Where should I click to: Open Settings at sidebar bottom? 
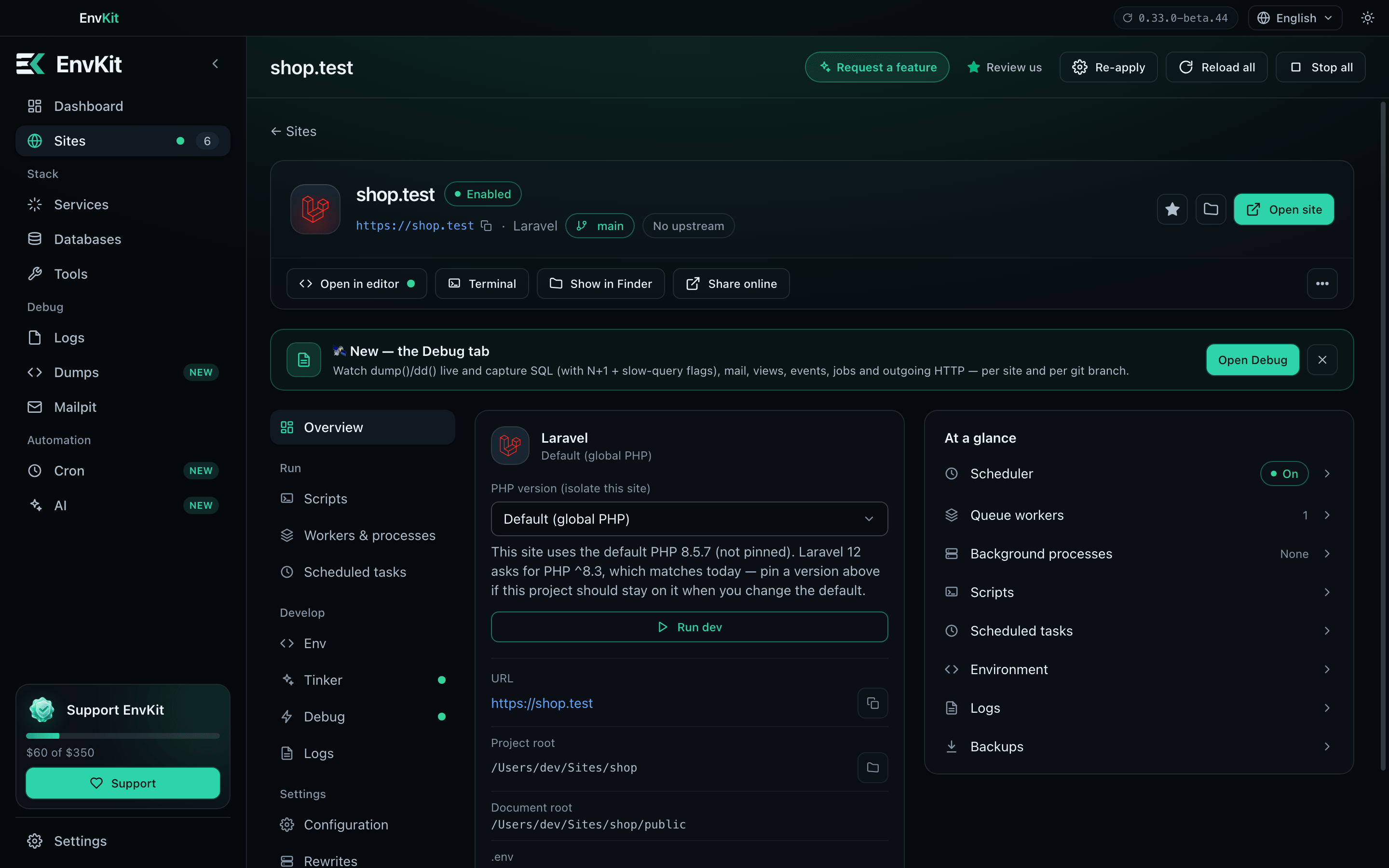pyautogui.click(x=123, y=841)
